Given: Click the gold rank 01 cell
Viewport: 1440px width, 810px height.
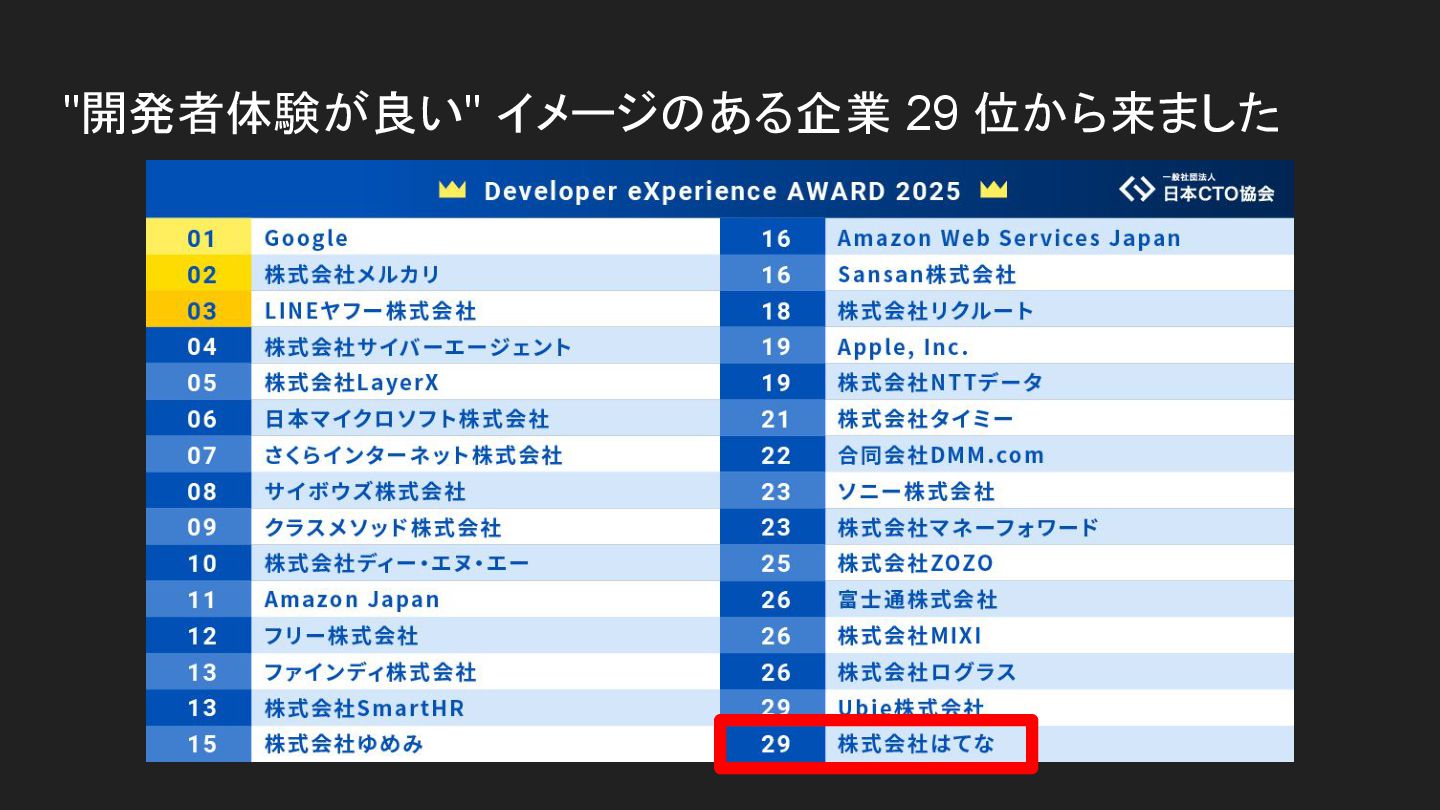Looking at the screenshot, I should point(198,237).
